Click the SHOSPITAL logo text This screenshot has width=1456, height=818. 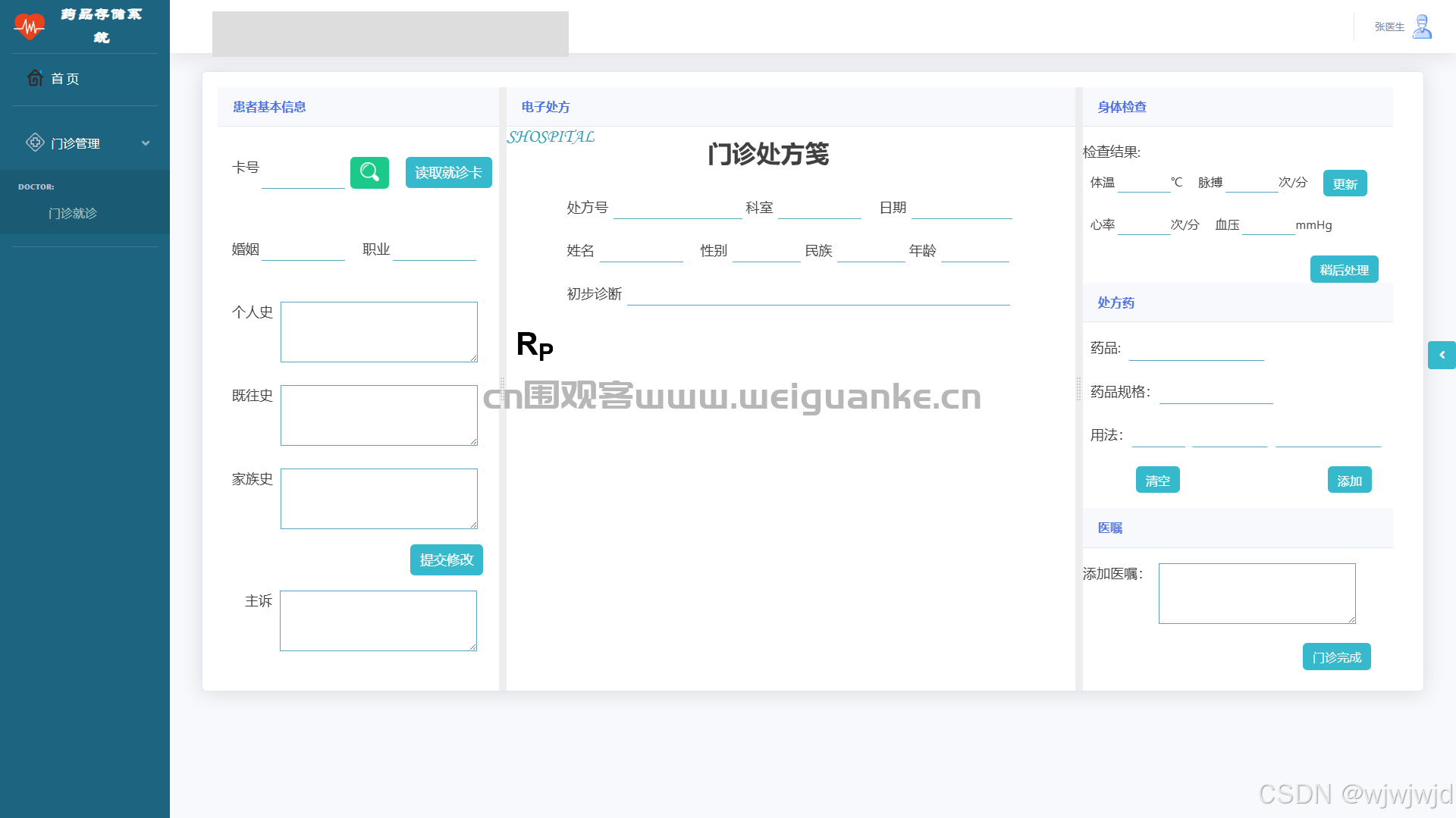coord(551,137)
